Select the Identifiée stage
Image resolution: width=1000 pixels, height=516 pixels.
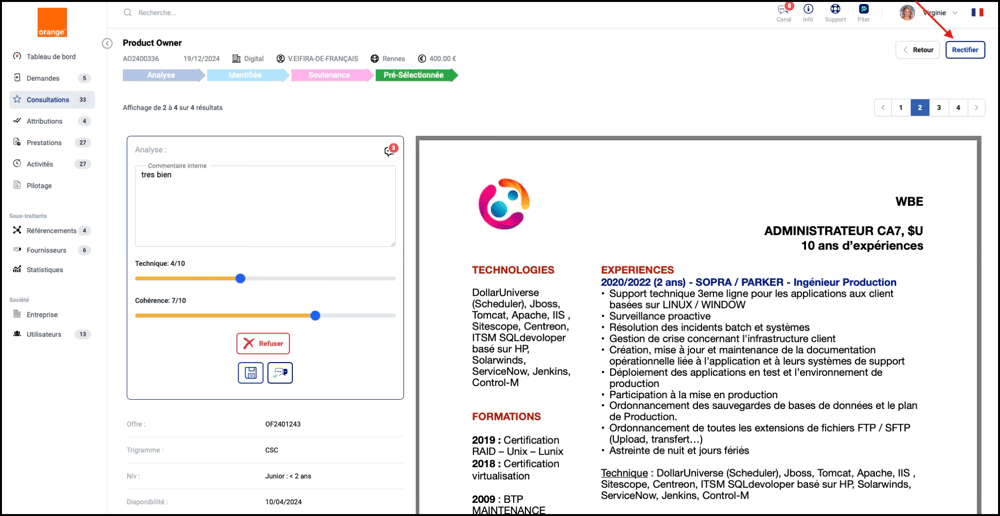click(x=247, y=75)
